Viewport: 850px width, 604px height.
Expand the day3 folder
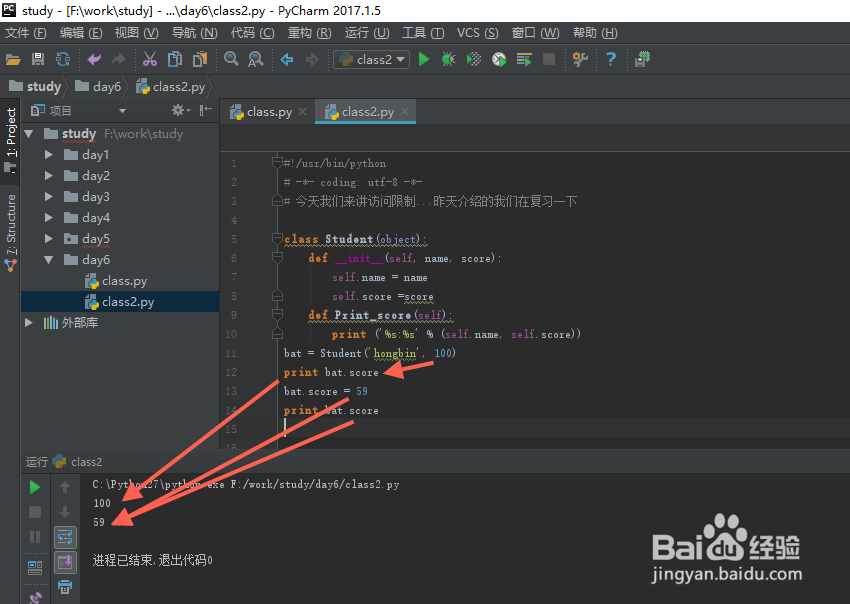click(48, 197)
